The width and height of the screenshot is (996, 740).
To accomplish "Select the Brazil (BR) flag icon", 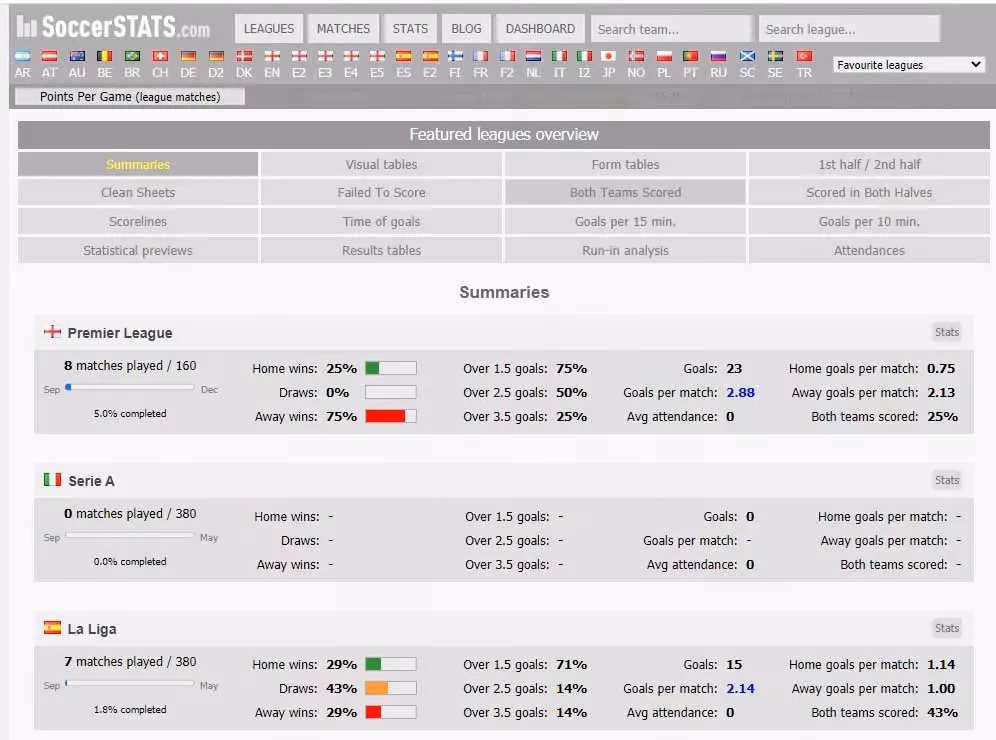I will click(x=132, y=57).
